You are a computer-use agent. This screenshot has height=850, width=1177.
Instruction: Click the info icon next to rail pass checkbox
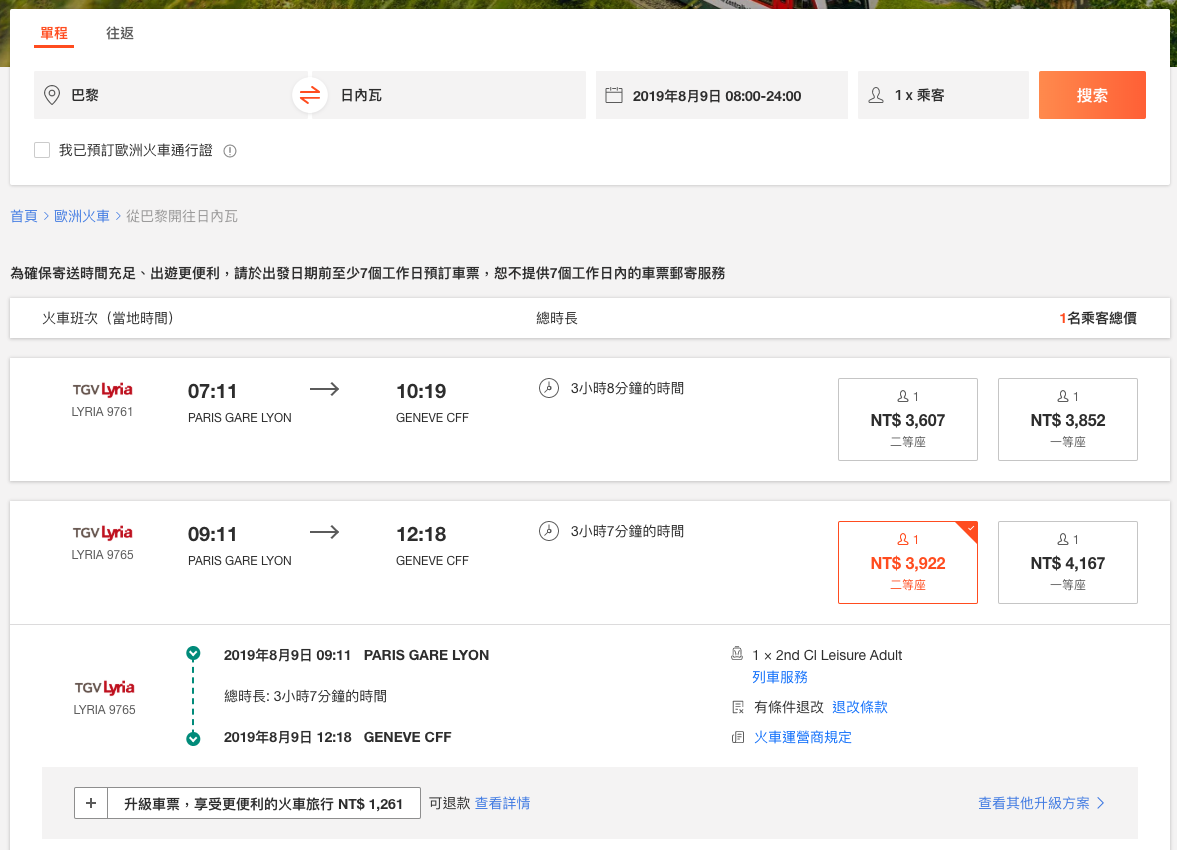(x=230, y=151)
